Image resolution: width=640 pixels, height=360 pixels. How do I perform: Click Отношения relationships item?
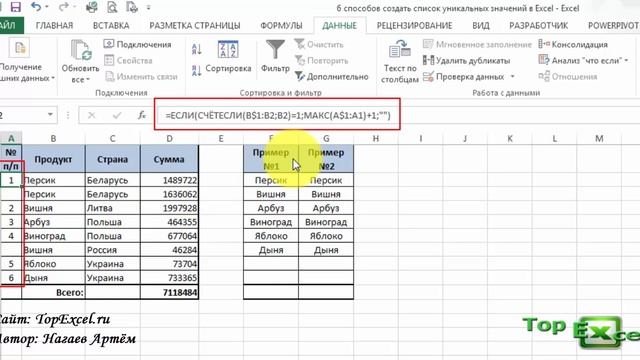click(x=568, y=76)
